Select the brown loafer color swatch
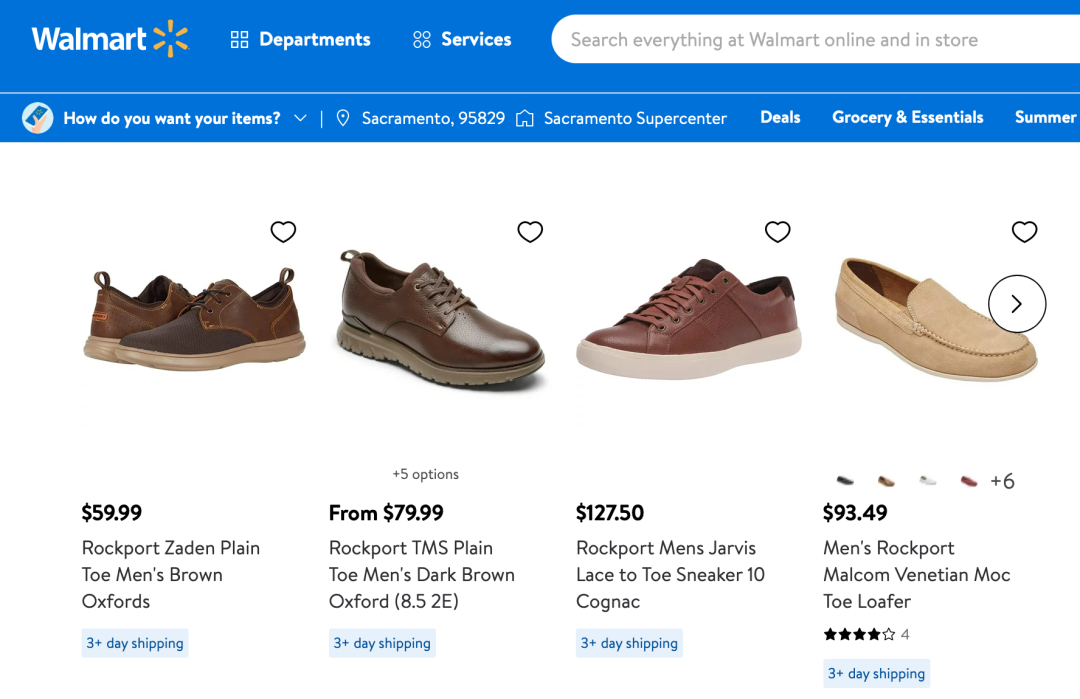The height and width of the screenshot is (699, 1080). tap(886, 481)
